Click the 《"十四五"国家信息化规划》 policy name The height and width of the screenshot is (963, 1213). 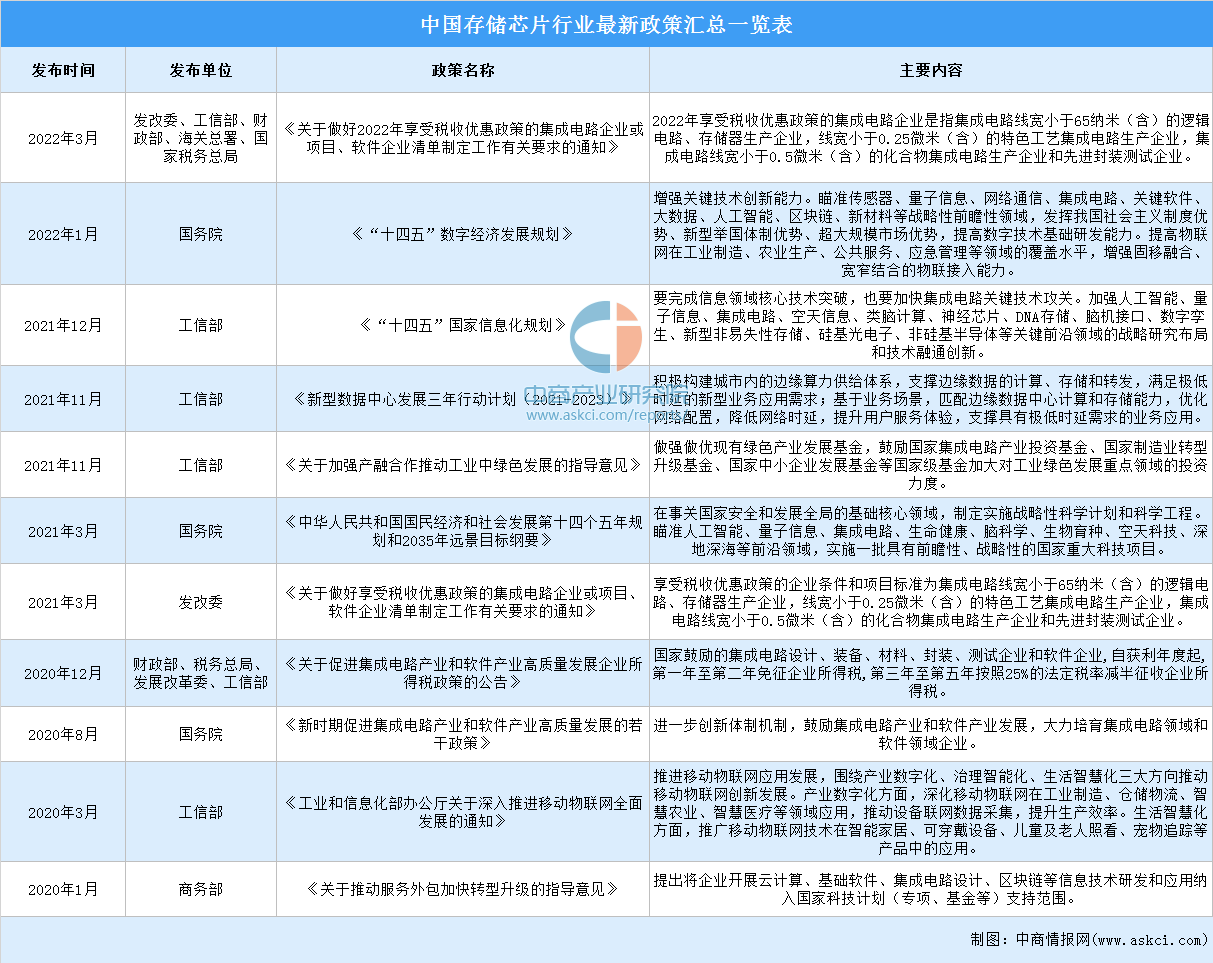[x=462, y=325]
